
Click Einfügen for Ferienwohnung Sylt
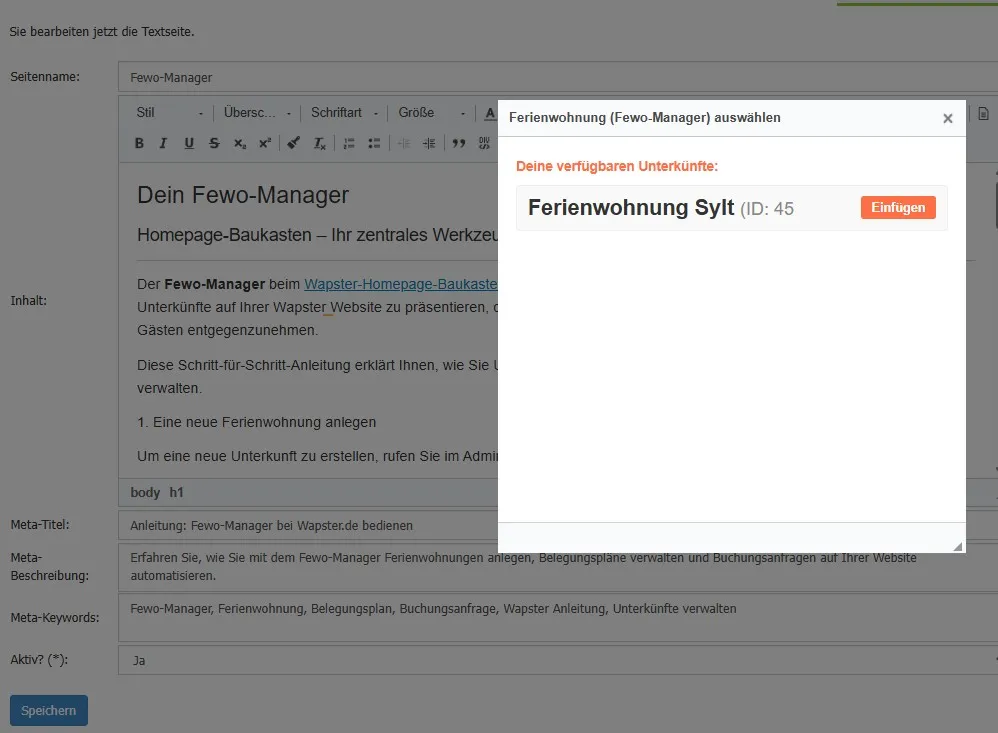pos(898,207)
